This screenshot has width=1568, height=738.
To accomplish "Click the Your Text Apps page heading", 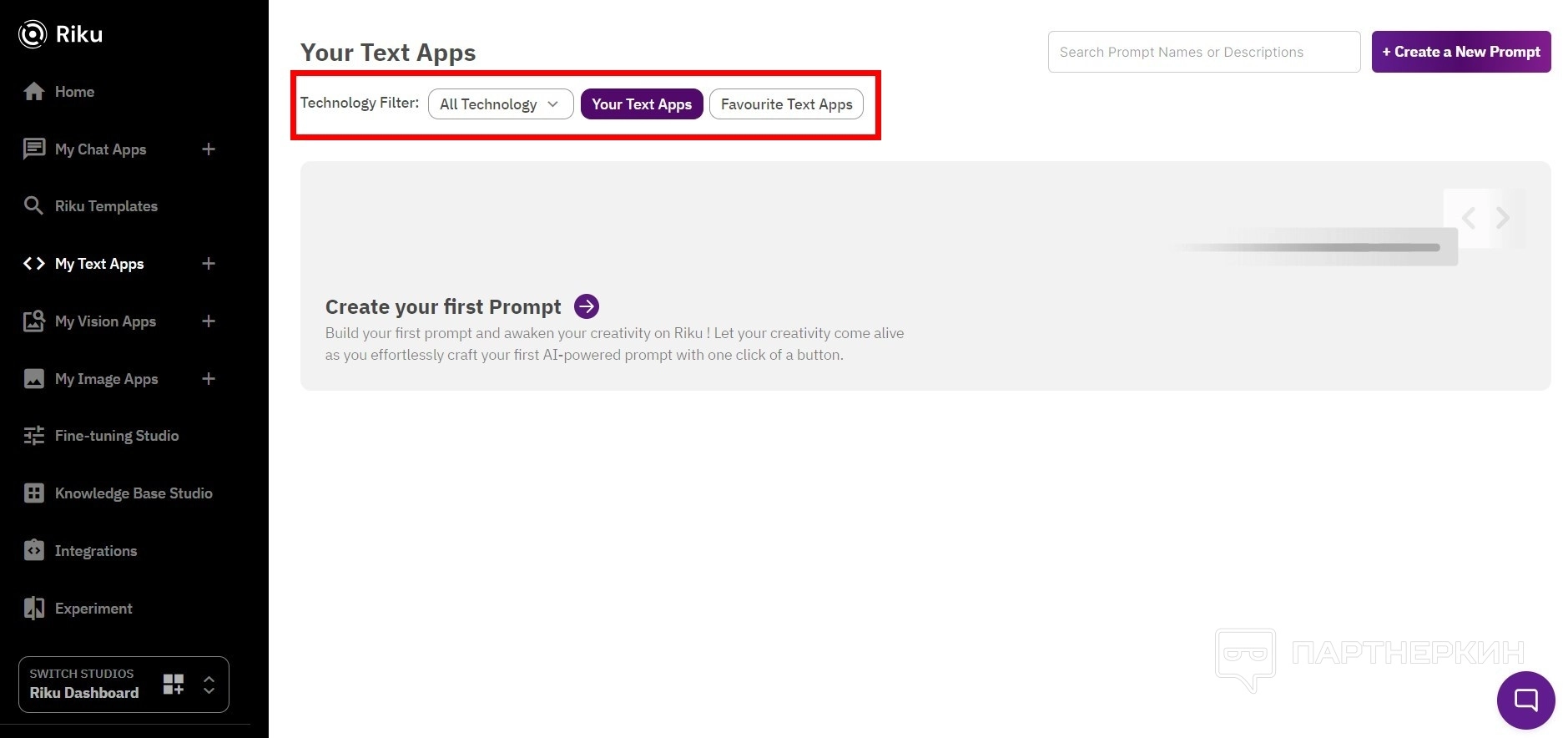I will [x=388, y=53].
